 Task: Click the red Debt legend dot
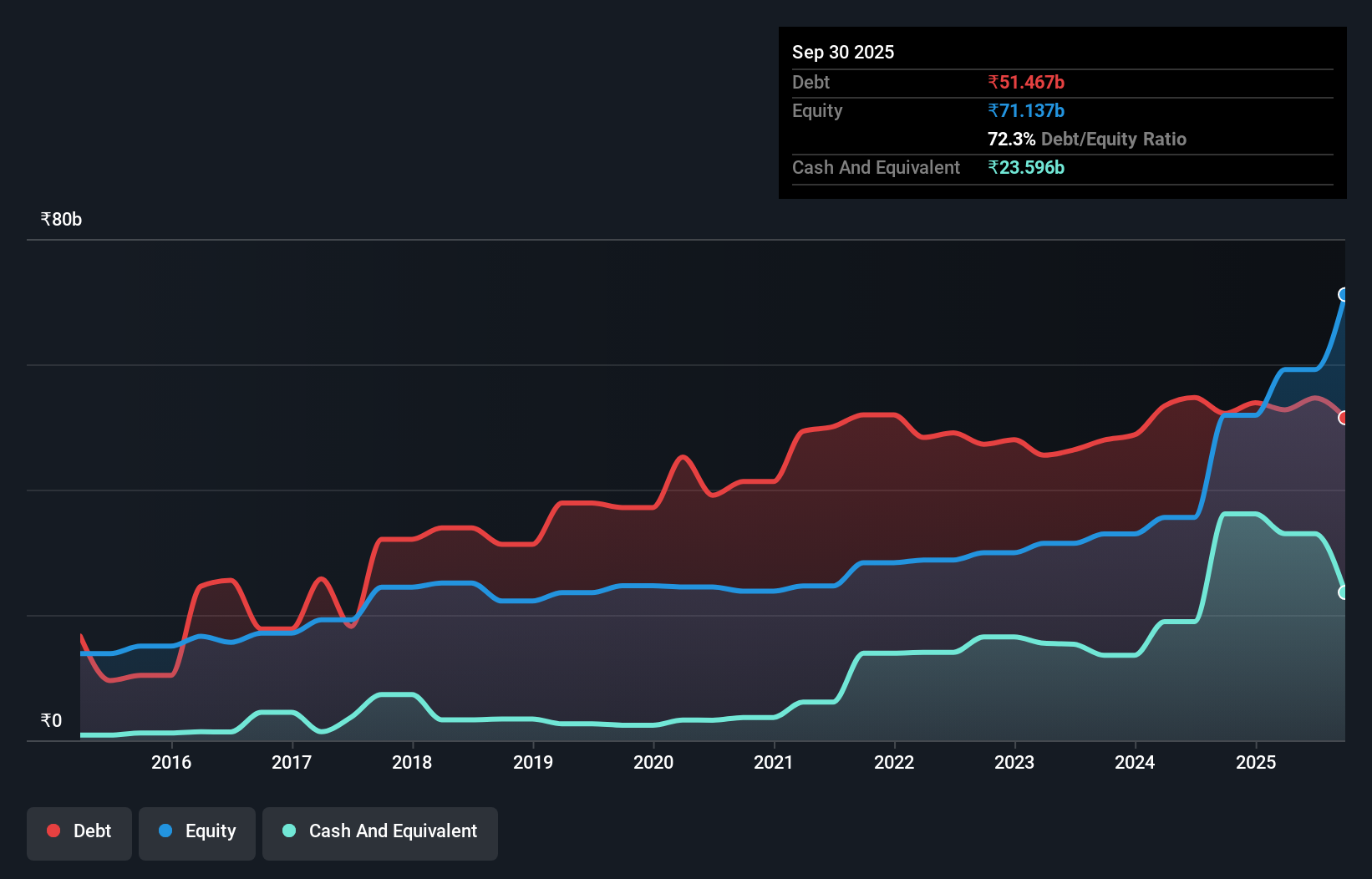53,831
